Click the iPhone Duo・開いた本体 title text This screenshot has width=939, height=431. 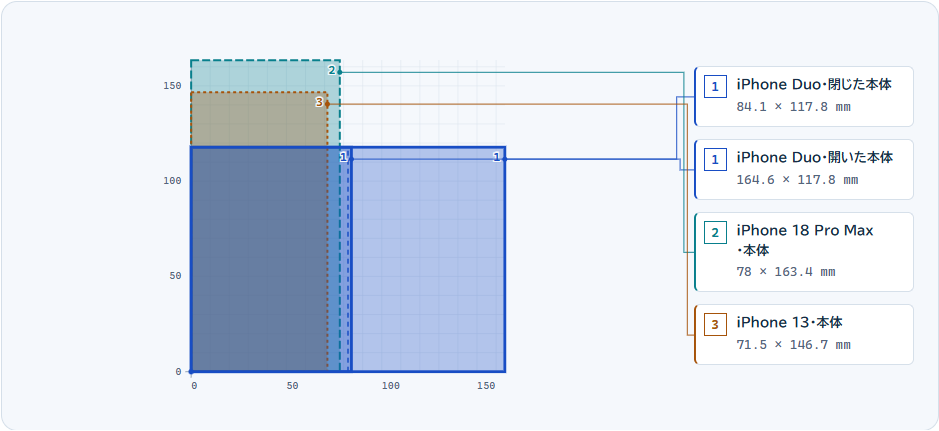point(814,158)
